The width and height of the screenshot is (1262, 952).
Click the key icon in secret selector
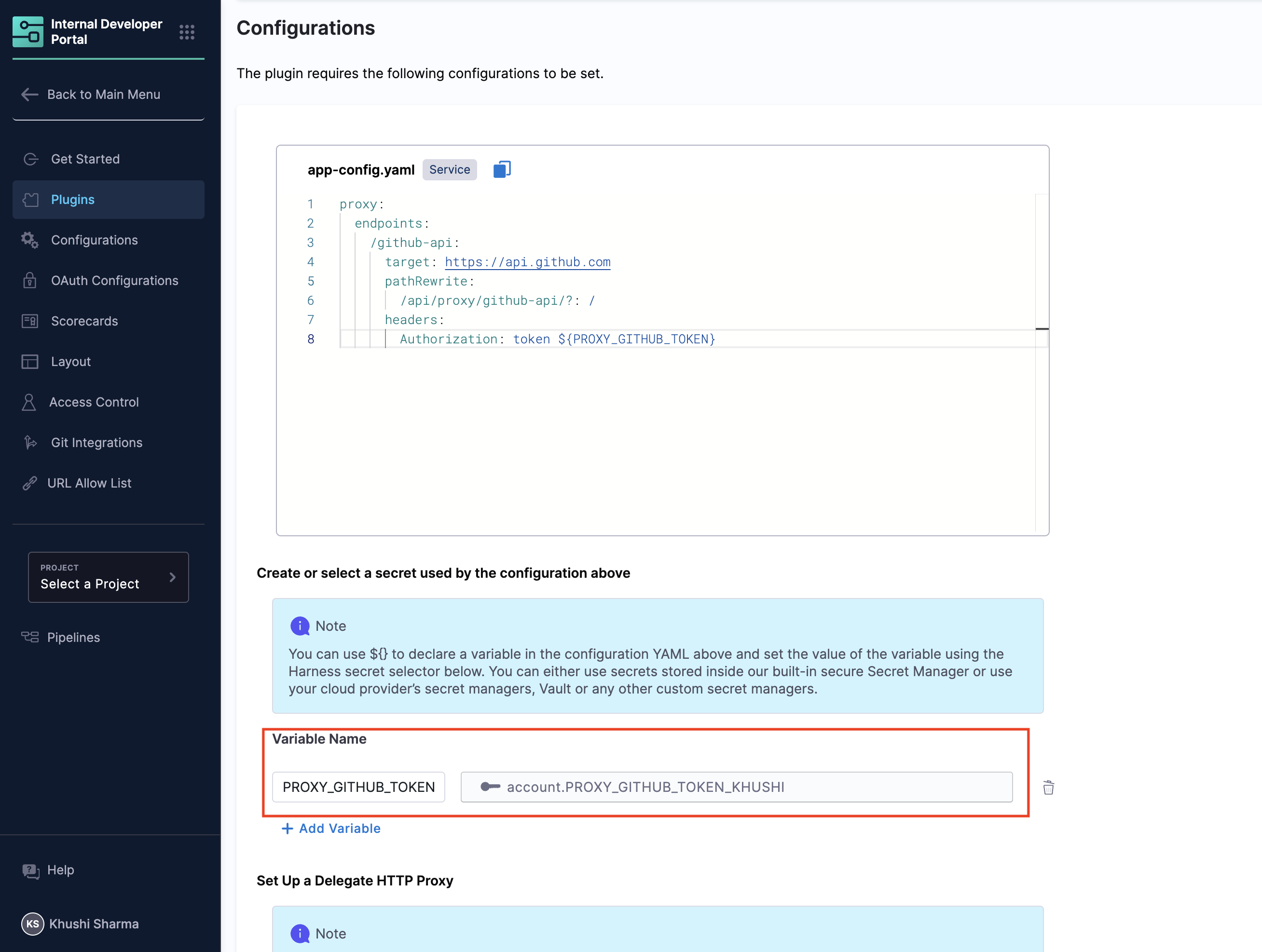pyautogui.click(x=490, y=787)
